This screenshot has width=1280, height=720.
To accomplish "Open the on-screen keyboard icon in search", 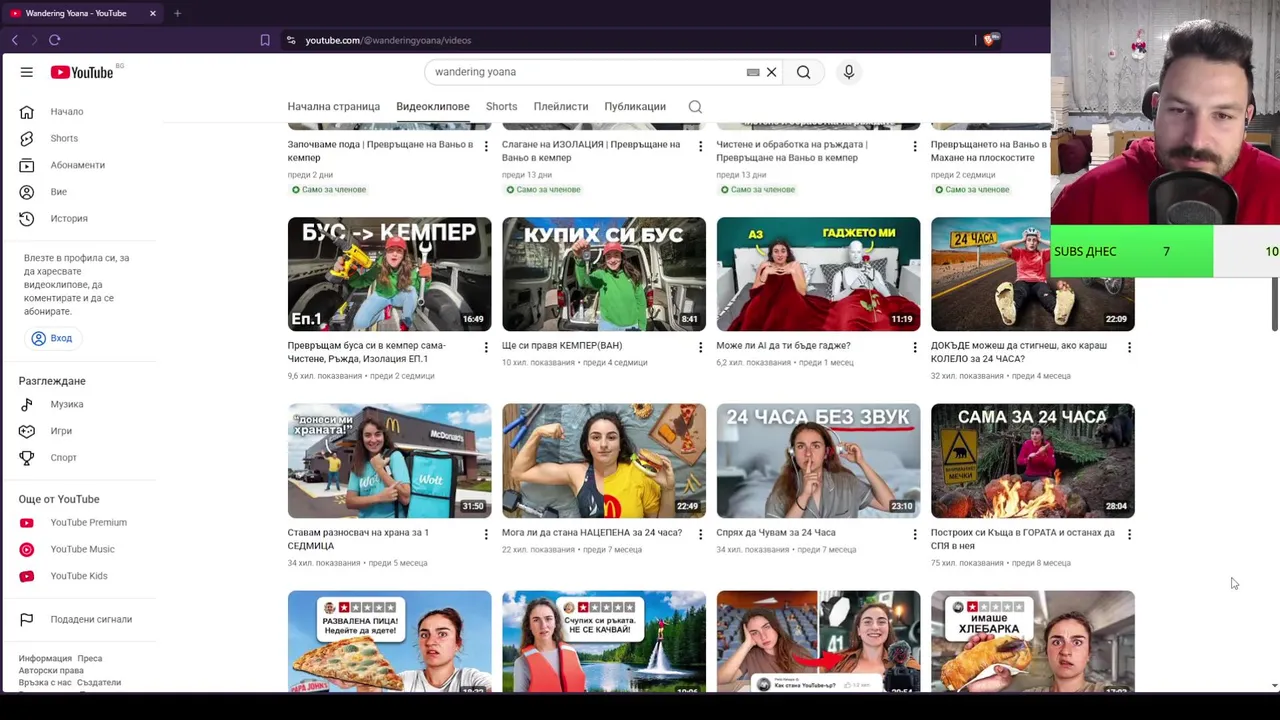I will pos(753,72).
